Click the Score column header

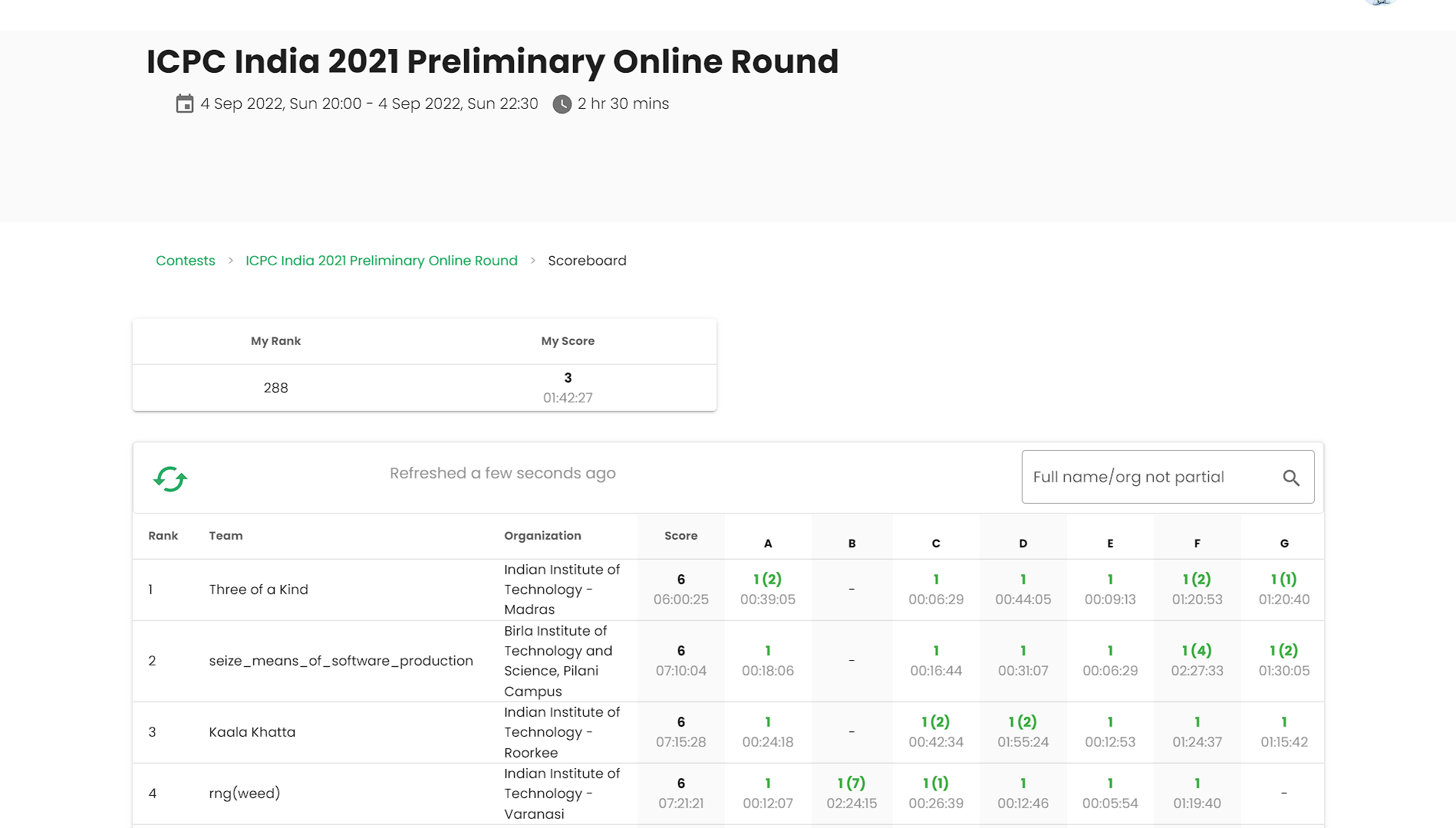click(681, 536)
